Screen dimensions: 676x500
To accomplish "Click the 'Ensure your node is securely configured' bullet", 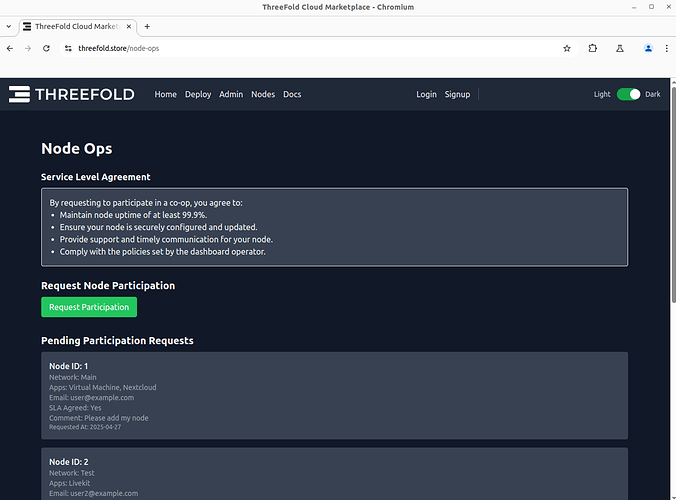I will (158, 227).
